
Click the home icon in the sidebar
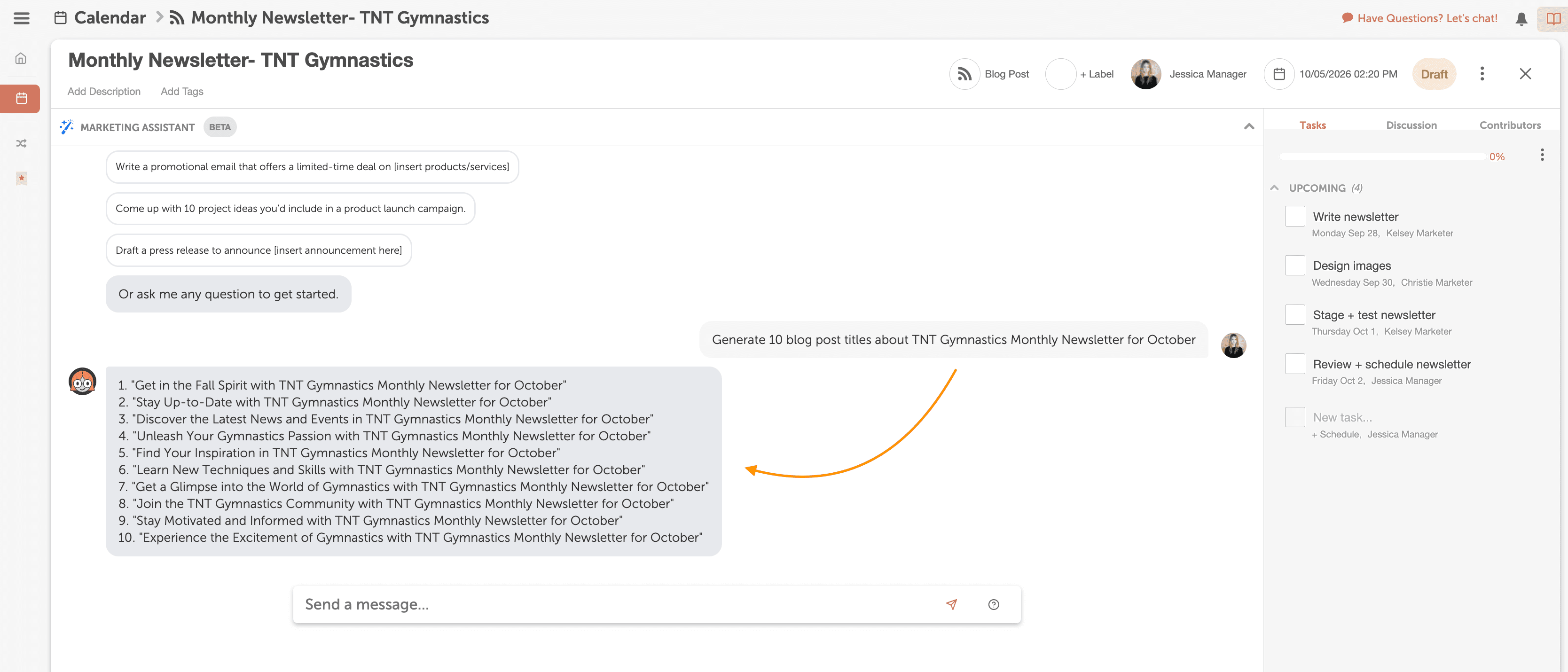pos(21,59)
